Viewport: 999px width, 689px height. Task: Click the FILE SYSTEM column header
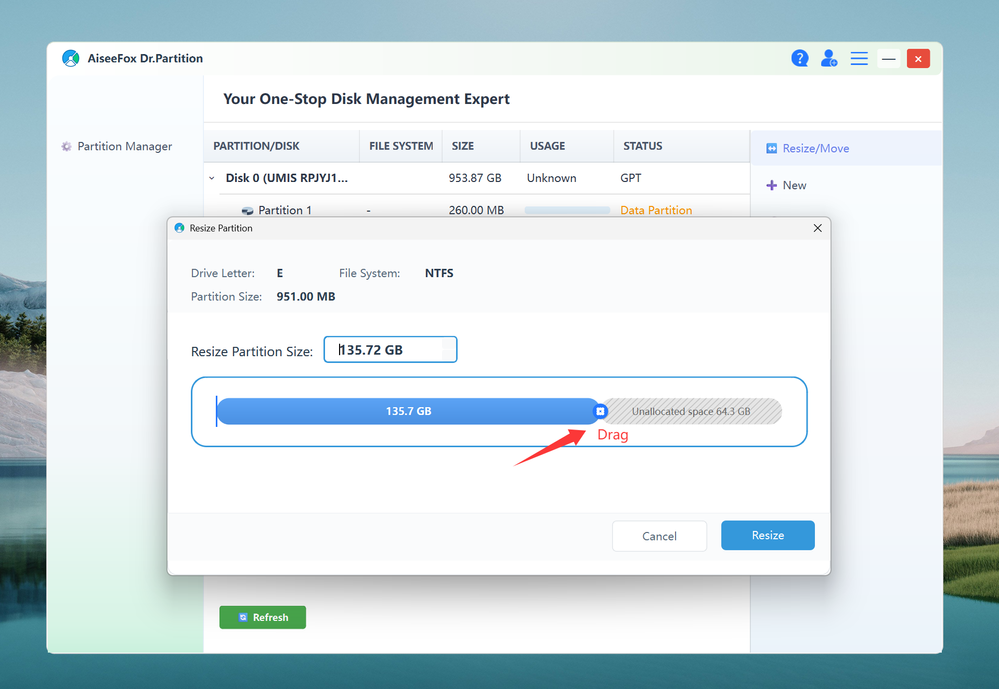point(401,146)
